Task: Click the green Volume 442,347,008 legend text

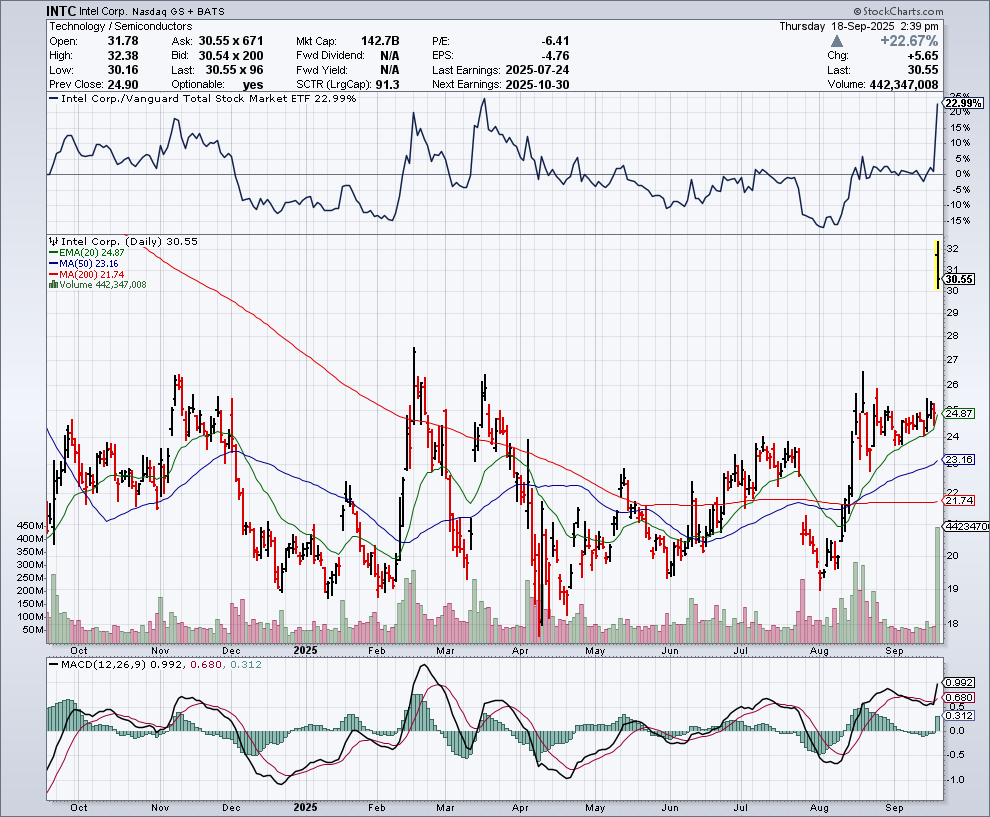Action: tap(103, 285)
